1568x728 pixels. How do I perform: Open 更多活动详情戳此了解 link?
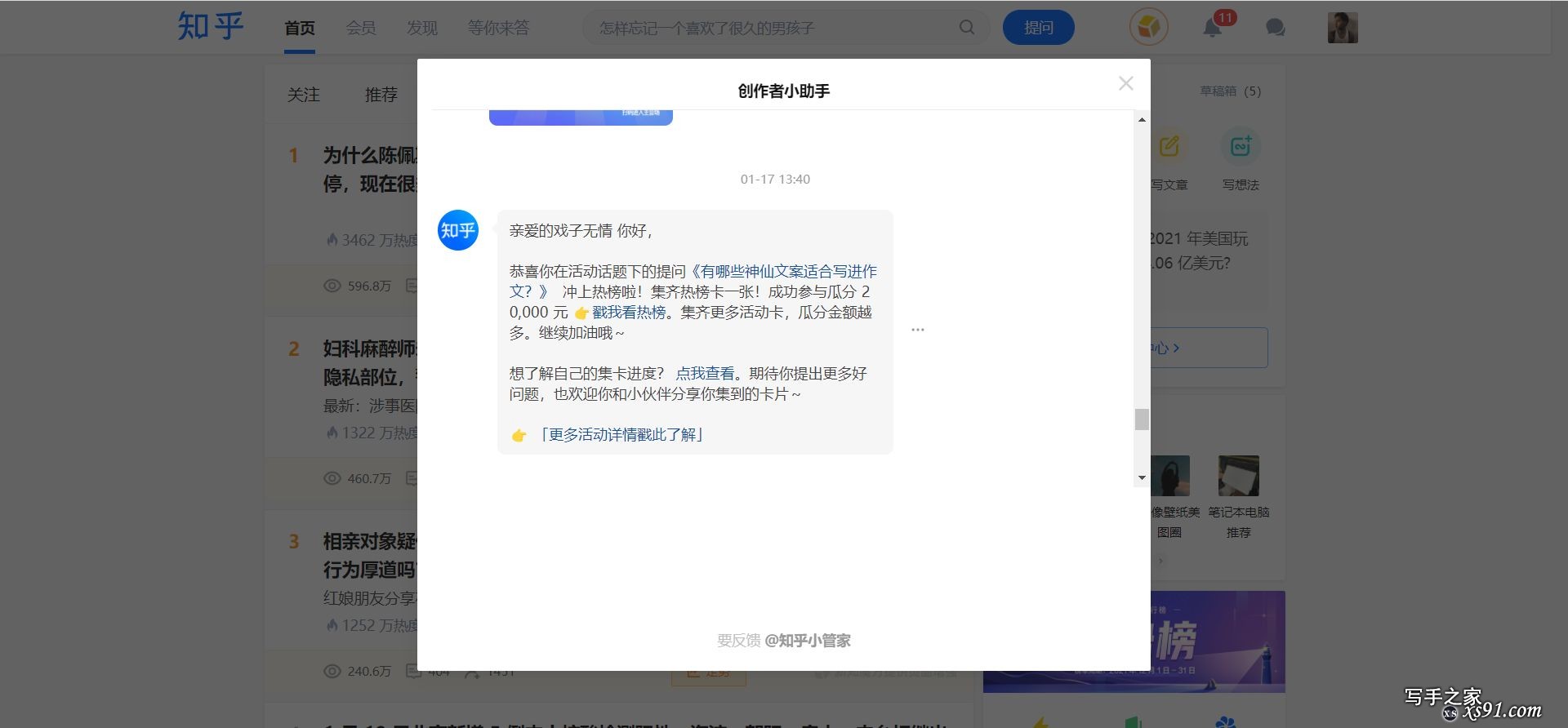(621, 435)
